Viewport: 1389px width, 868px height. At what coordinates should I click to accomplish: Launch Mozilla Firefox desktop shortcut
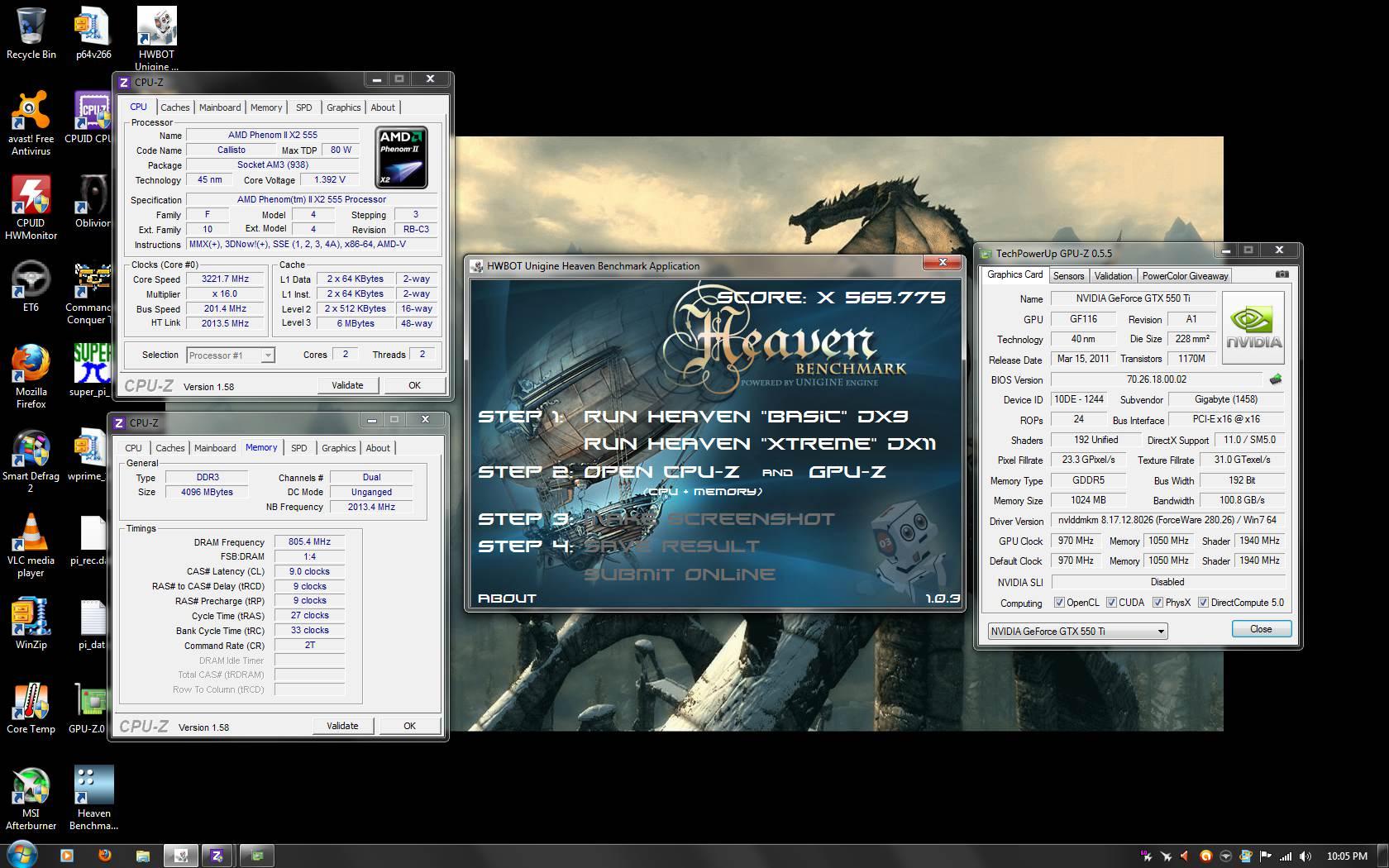[31, 377]
